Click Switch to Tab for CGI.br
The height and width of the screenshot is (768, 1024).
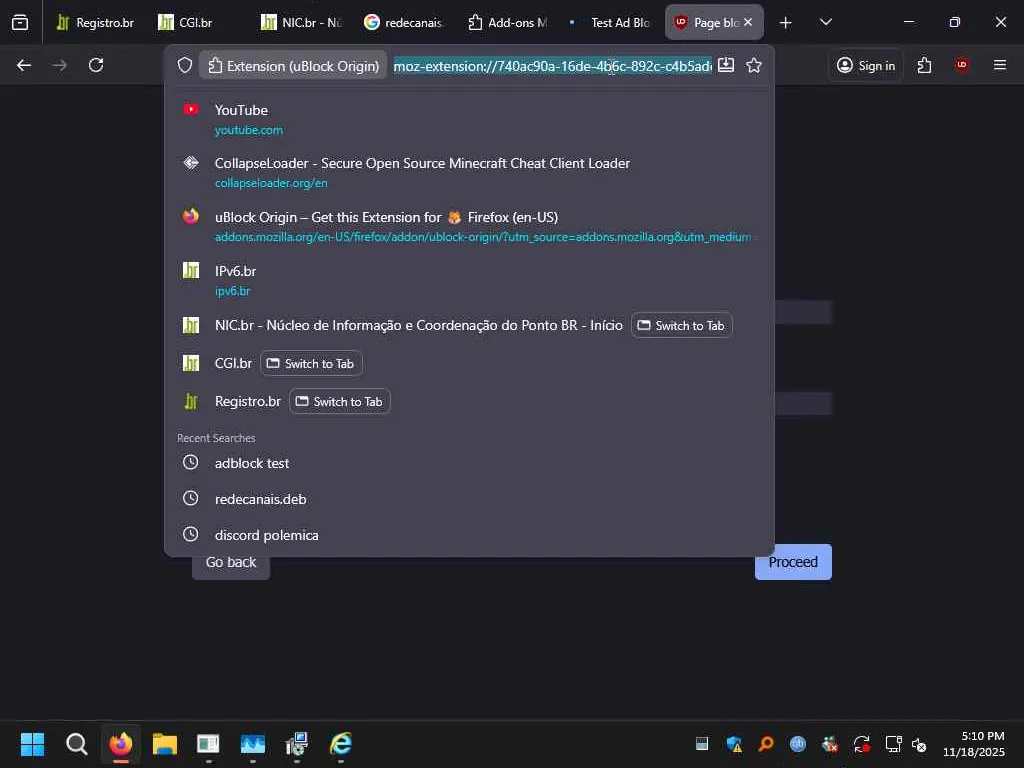coord(311,363)
